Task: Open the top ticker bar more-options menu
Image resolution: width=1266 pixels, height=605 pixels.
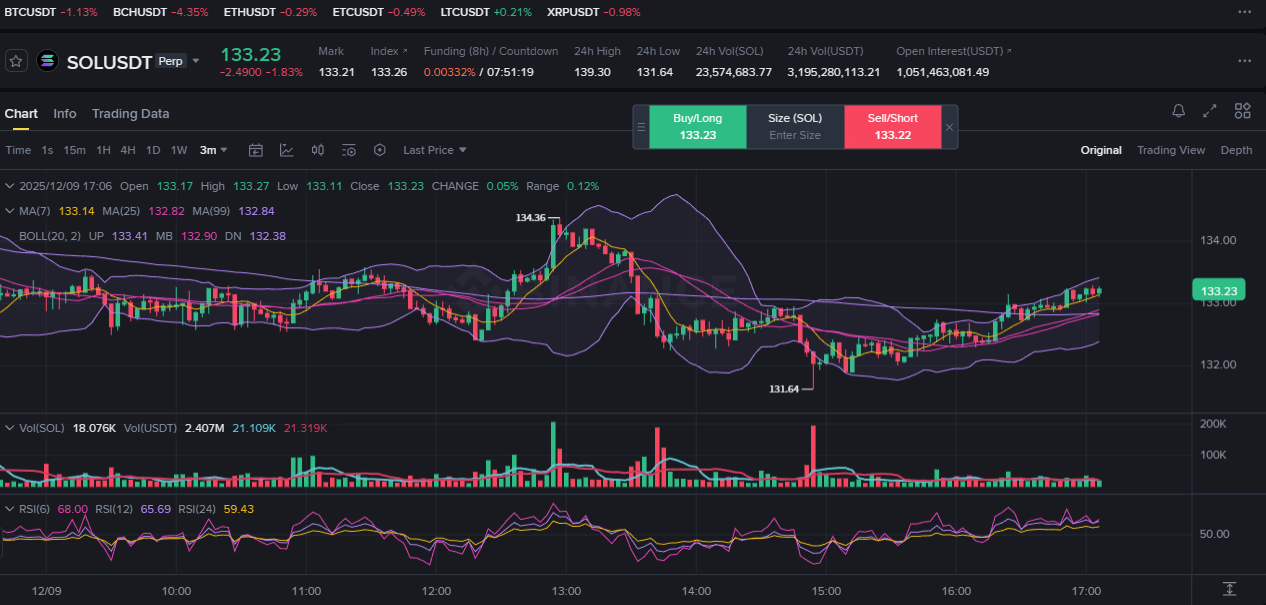Action: (x=1244, y=12)
